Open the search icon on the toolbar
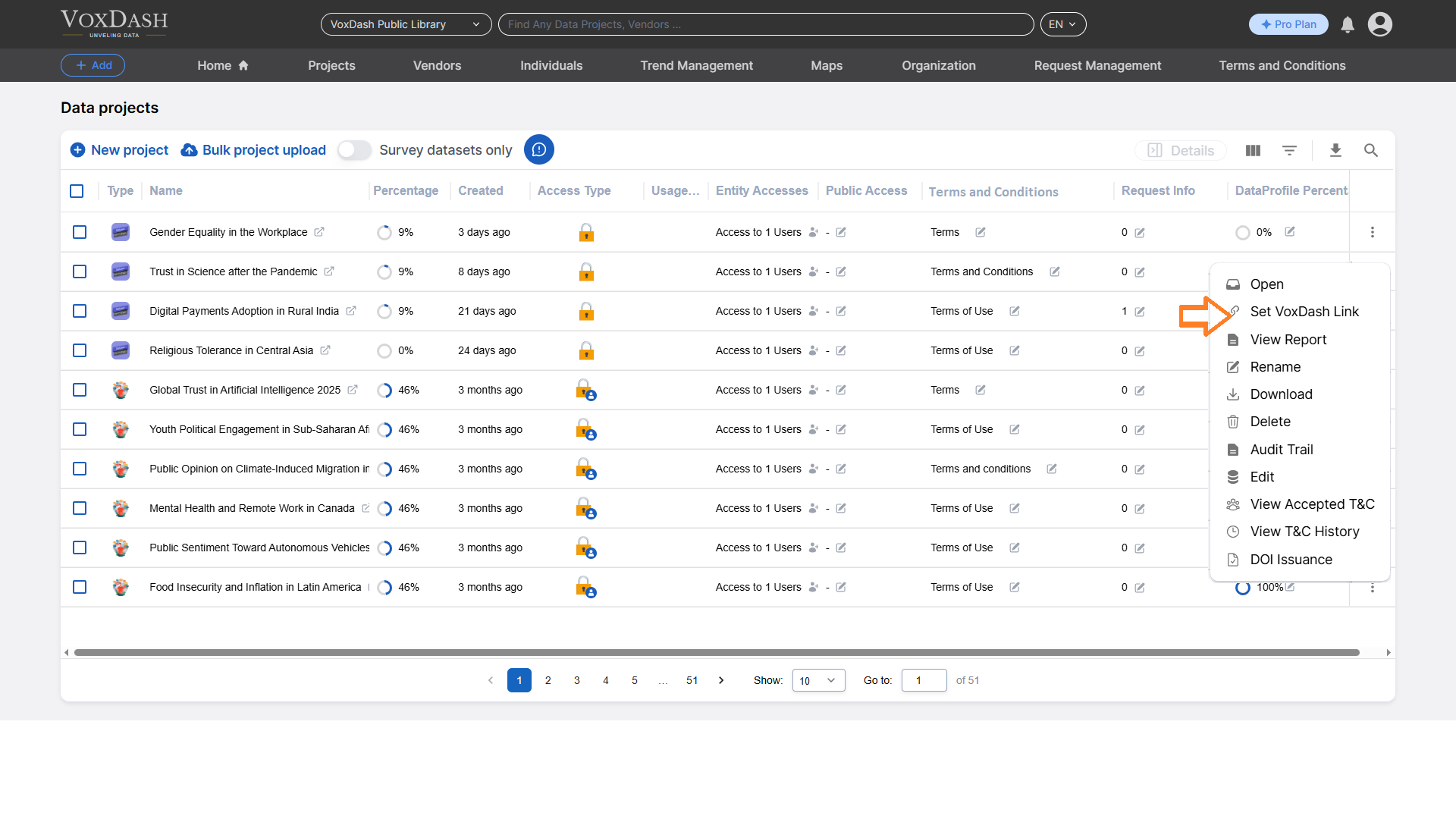The width and height of the screenshot is (1456, 819). click(1371, 150)
